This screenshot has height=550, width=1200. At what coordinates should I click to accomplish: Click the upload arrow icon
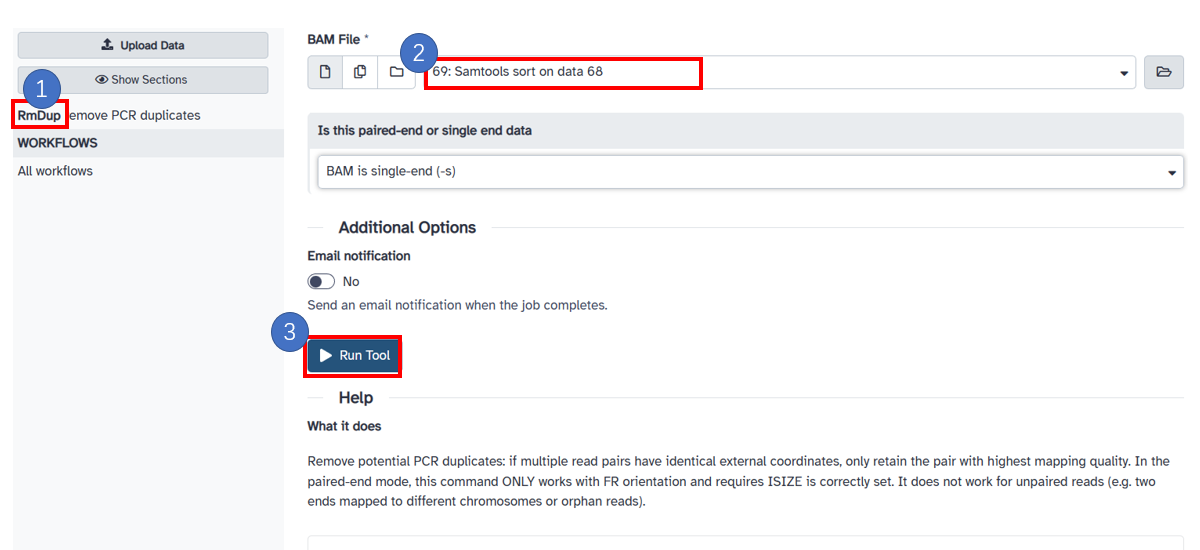[x=108, y=45]
